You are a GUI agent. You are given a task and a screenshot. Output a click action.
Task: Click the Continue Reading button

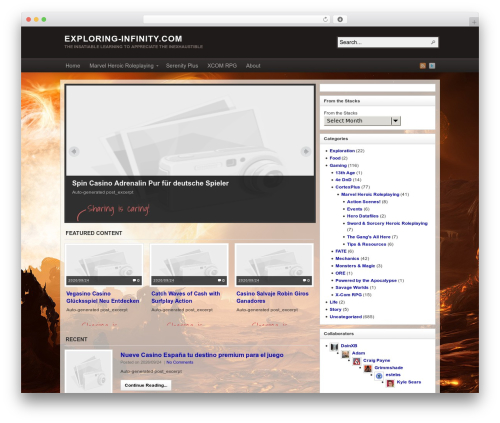(146, 385)
